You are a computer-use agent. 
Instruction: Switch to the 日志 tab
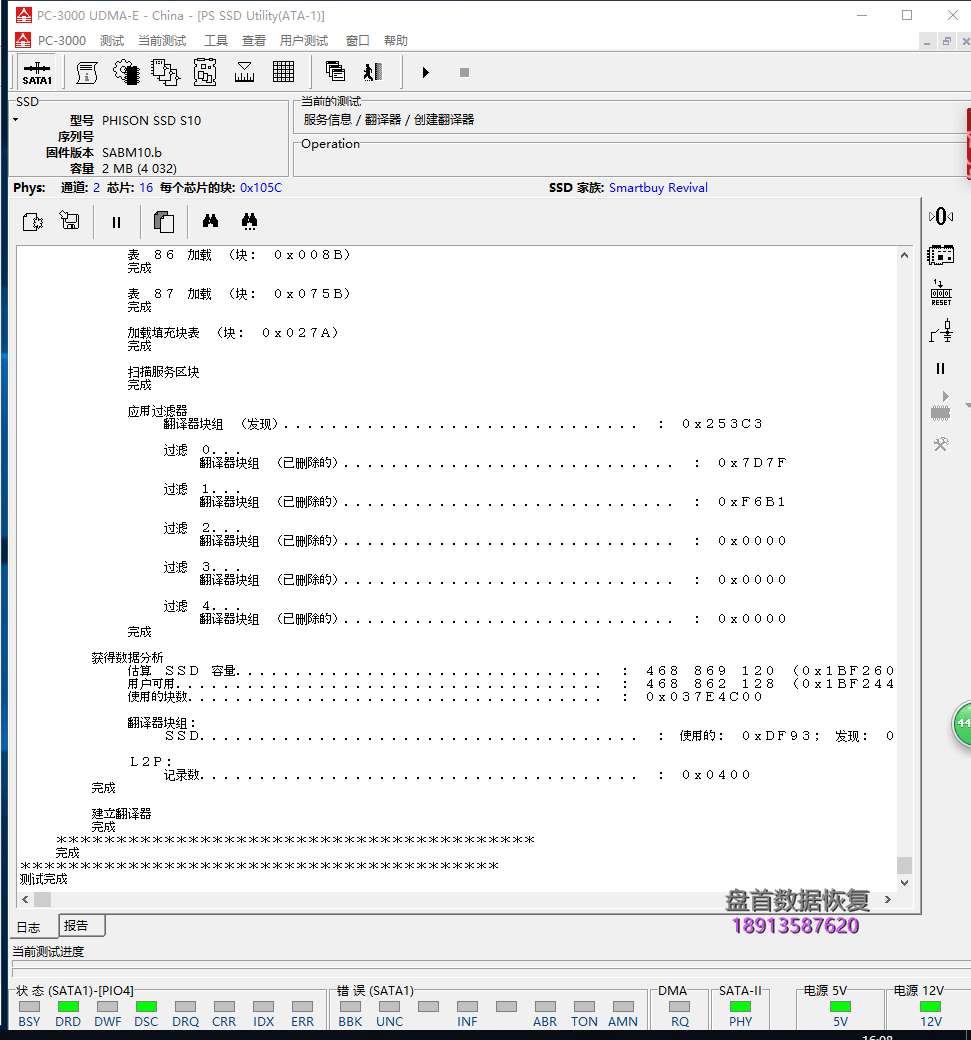[29, 927]
